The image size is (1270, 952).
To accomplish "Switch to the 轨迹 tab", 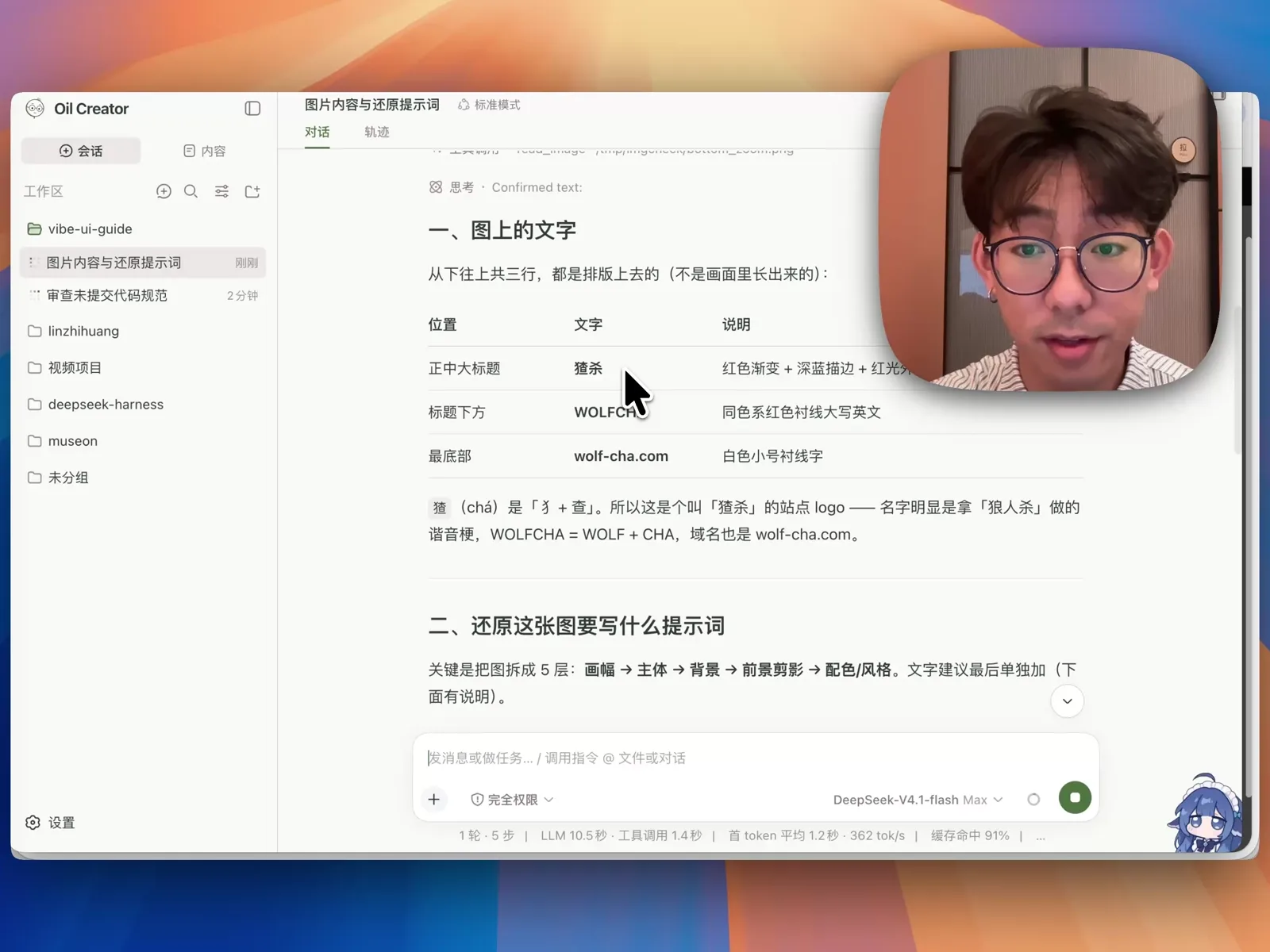I will tap(377, 132).
